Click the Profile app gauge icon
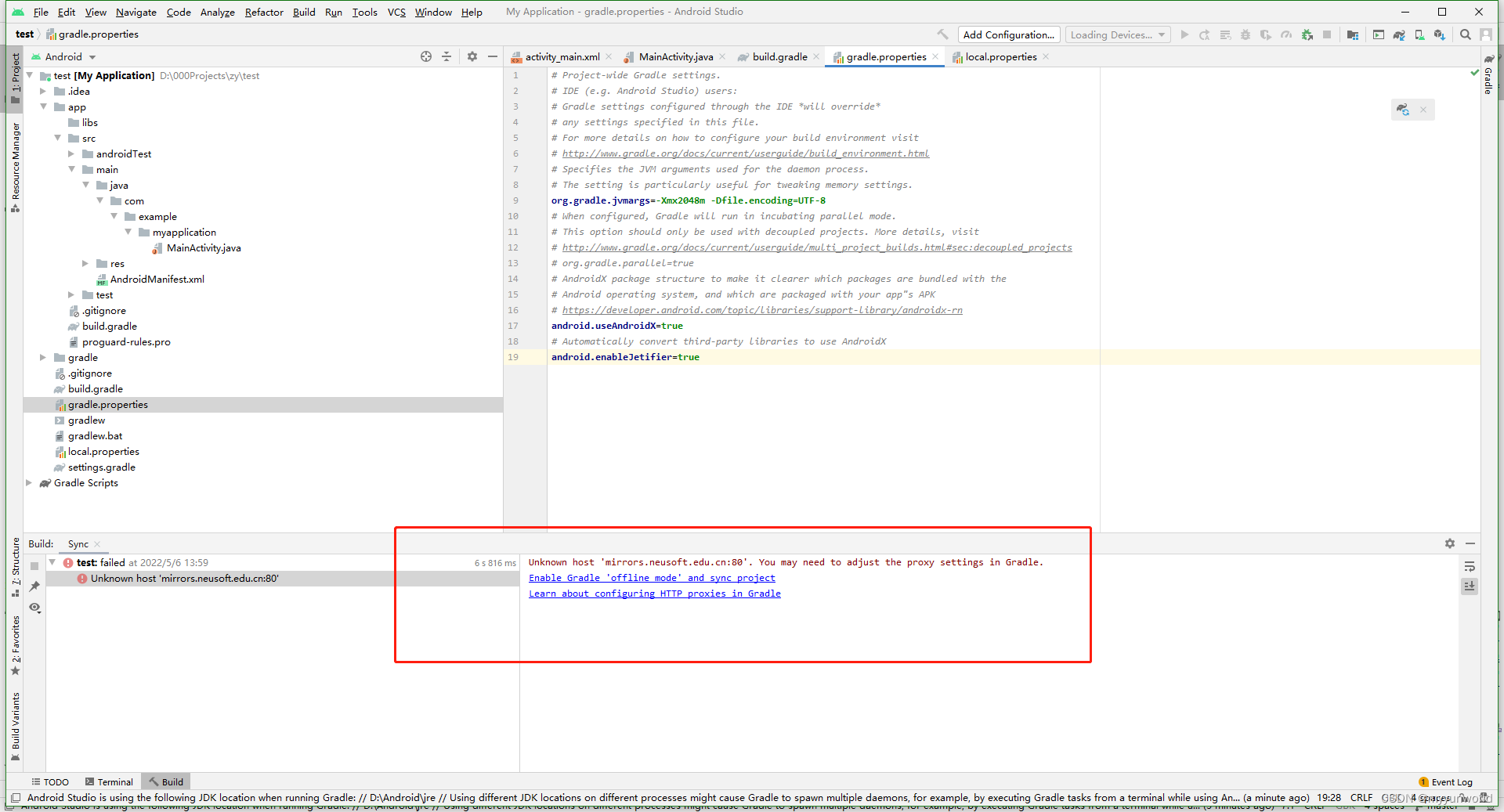Image resolution: width=1504 pixels, height=812 pixels. [x=1286, y=34]
